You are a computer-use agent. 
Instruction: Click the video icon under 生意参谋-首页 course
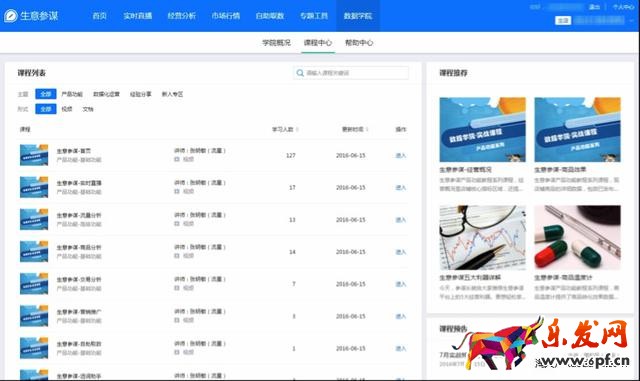(x=177, y=159)
